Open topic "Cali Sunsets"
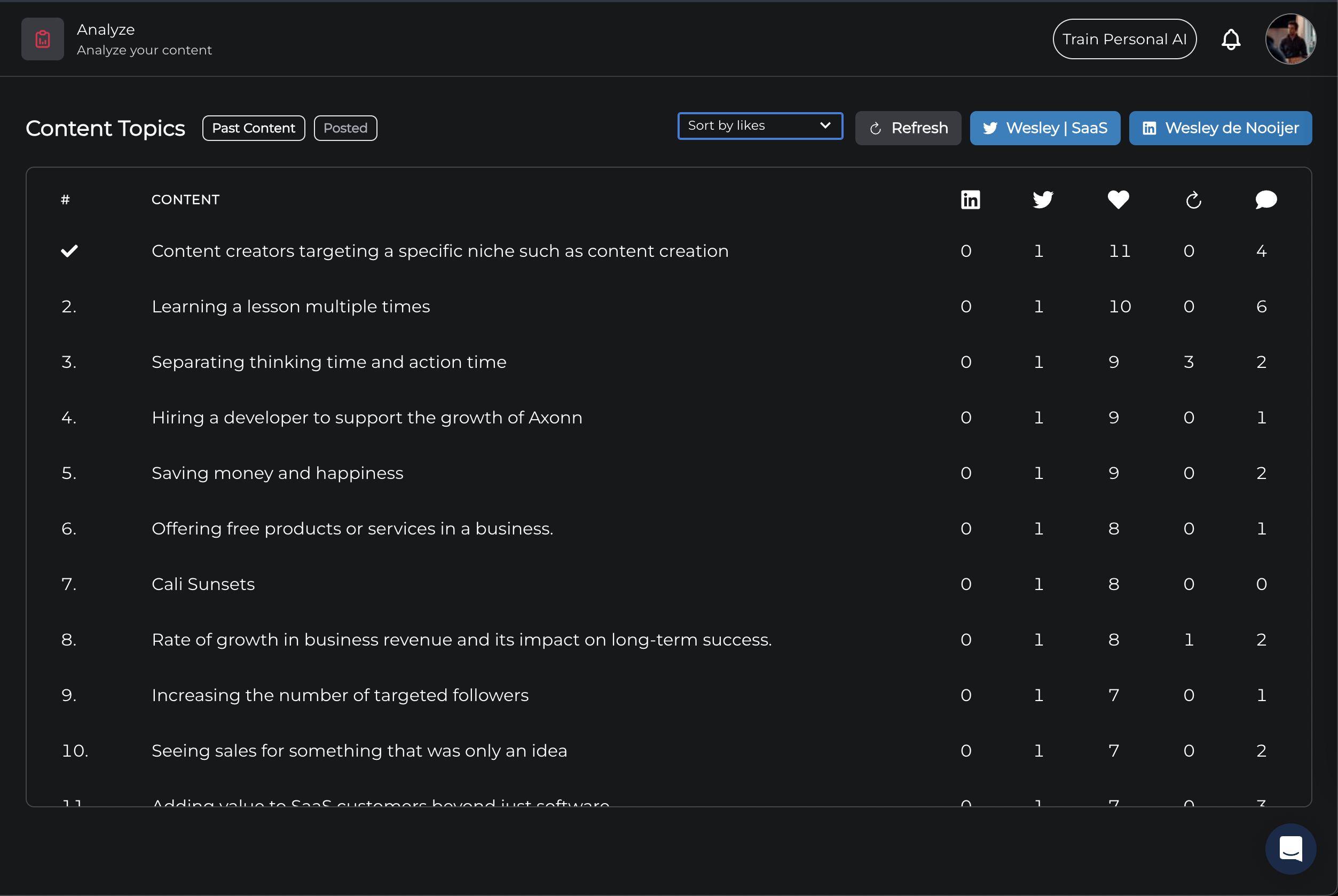The height and width of the screenshot is (896, 1338). pos(203,584)
